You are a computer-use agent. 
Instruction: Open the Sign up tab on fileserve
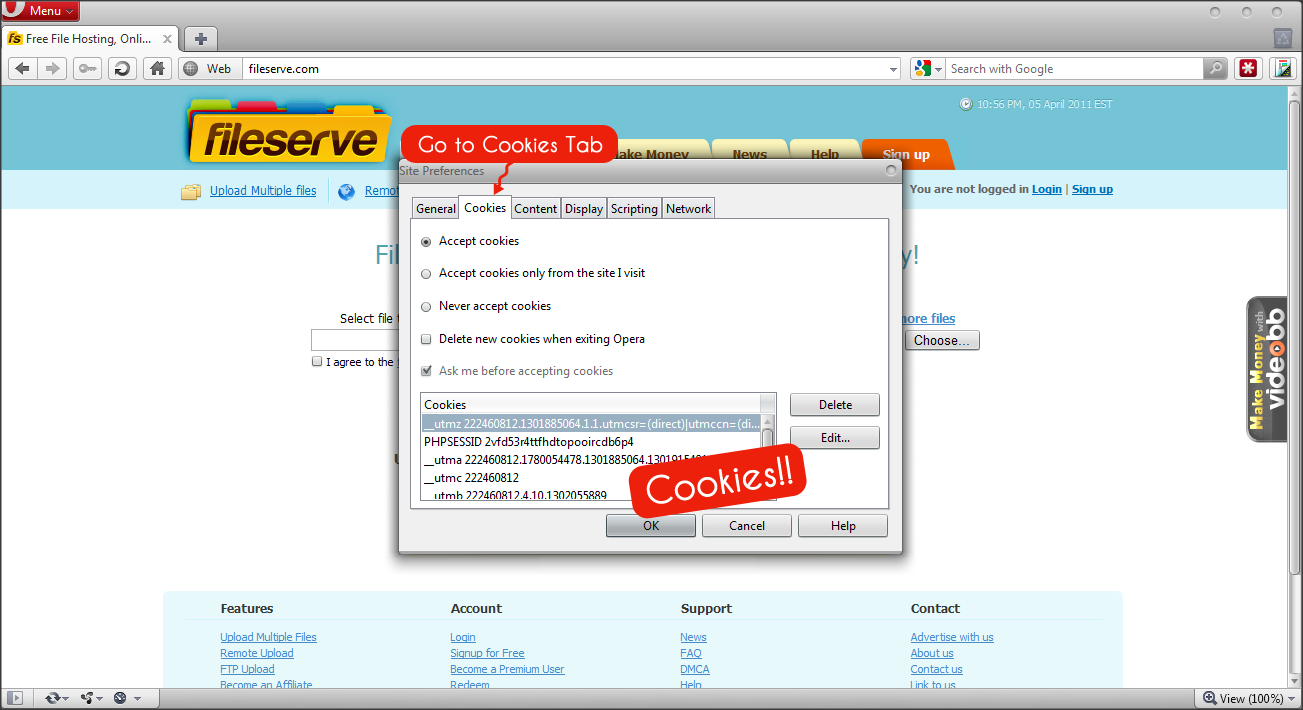(906, 155)
